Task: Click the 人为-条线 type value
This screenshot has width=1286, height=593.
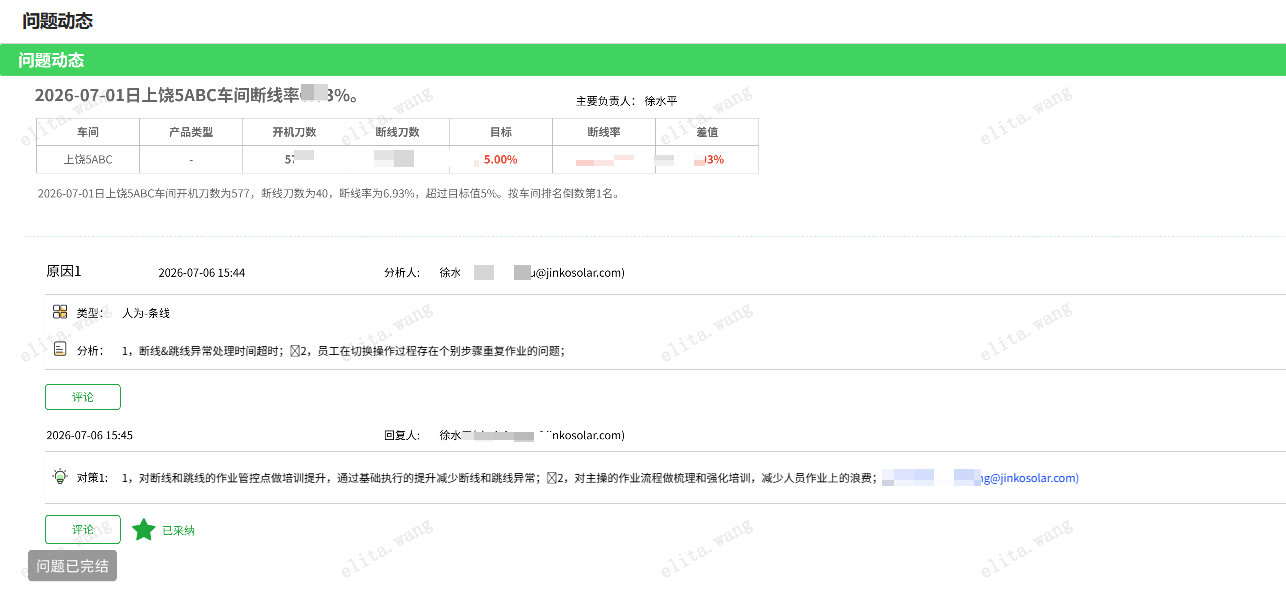Action: point(146,313)
